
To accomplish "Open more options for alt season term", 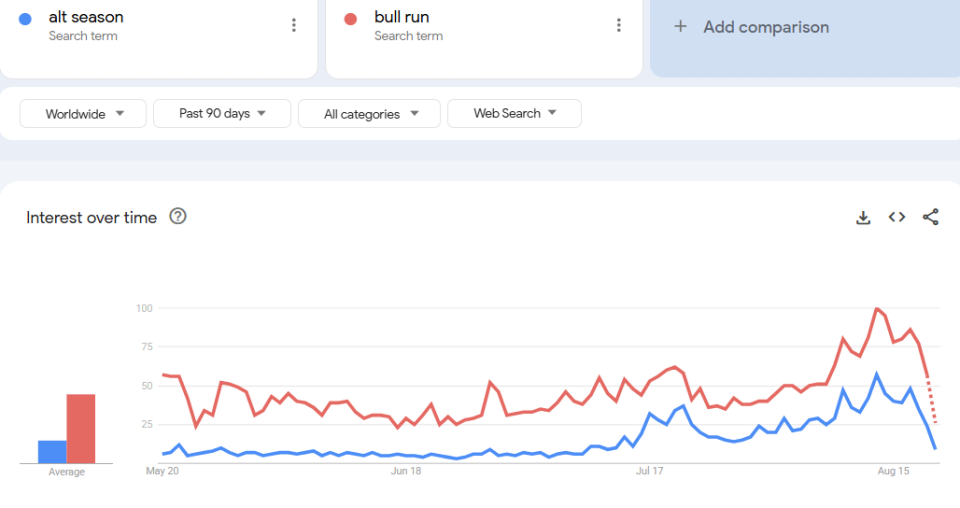I will point(293,25).
